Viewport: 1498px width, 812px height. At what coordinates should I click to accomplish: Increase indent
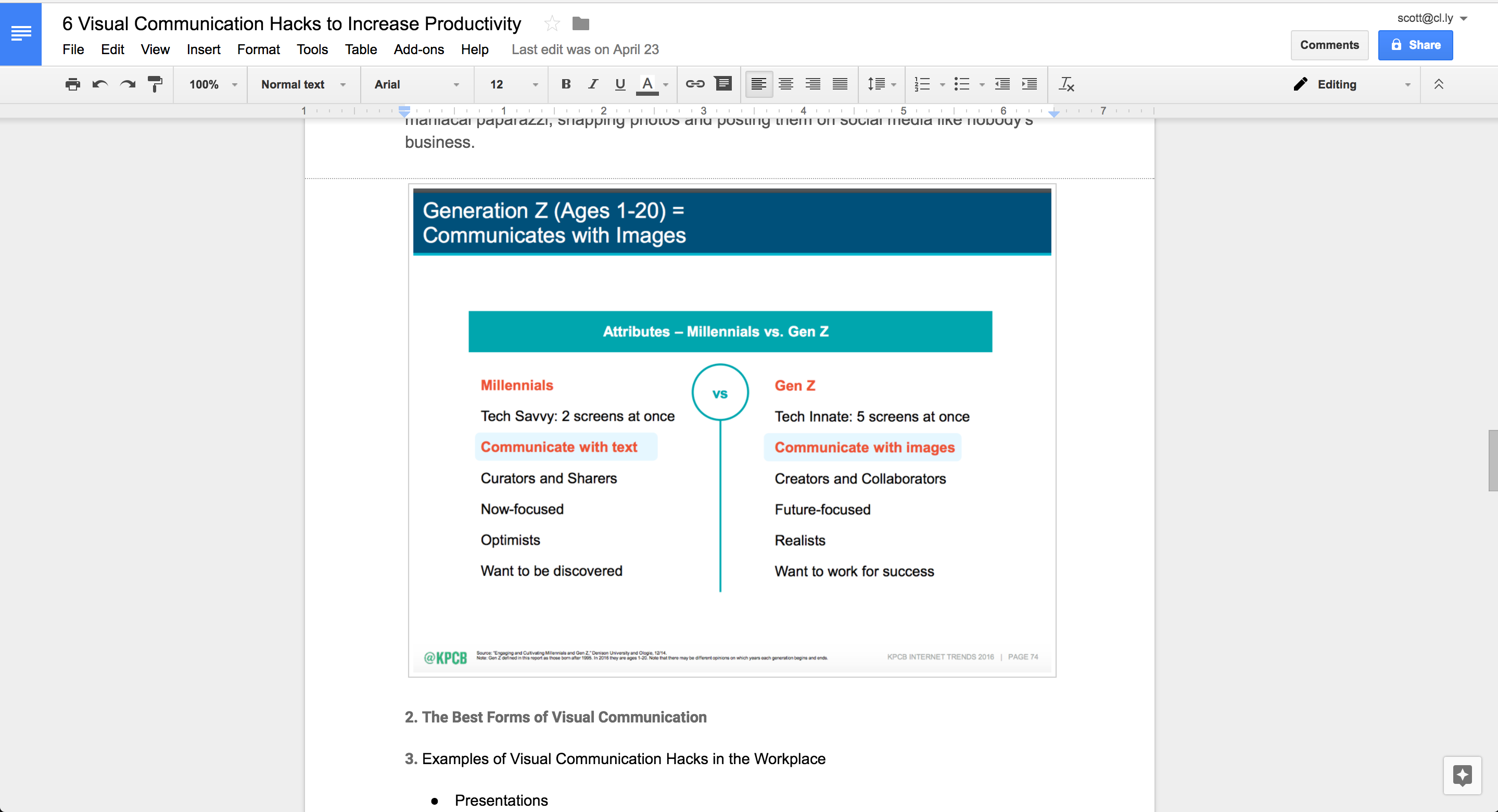(1030, 84)
